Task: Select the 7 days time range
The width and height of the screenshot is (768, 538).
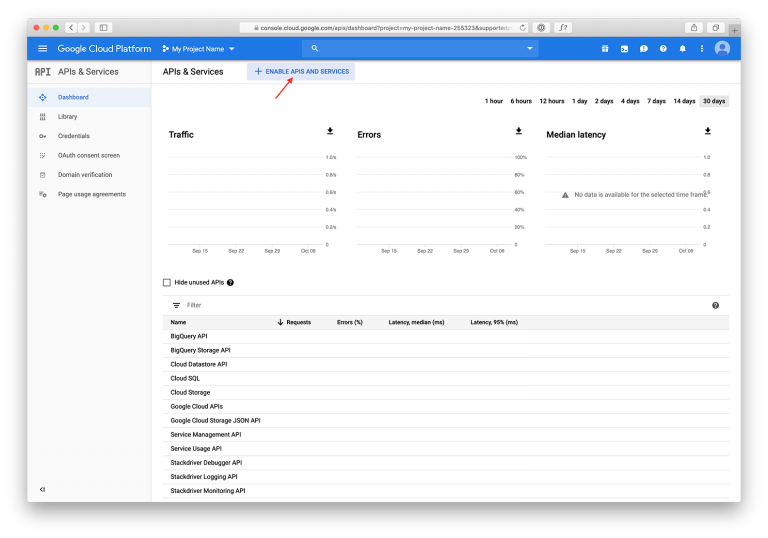Action: click(x=656, y=101)
